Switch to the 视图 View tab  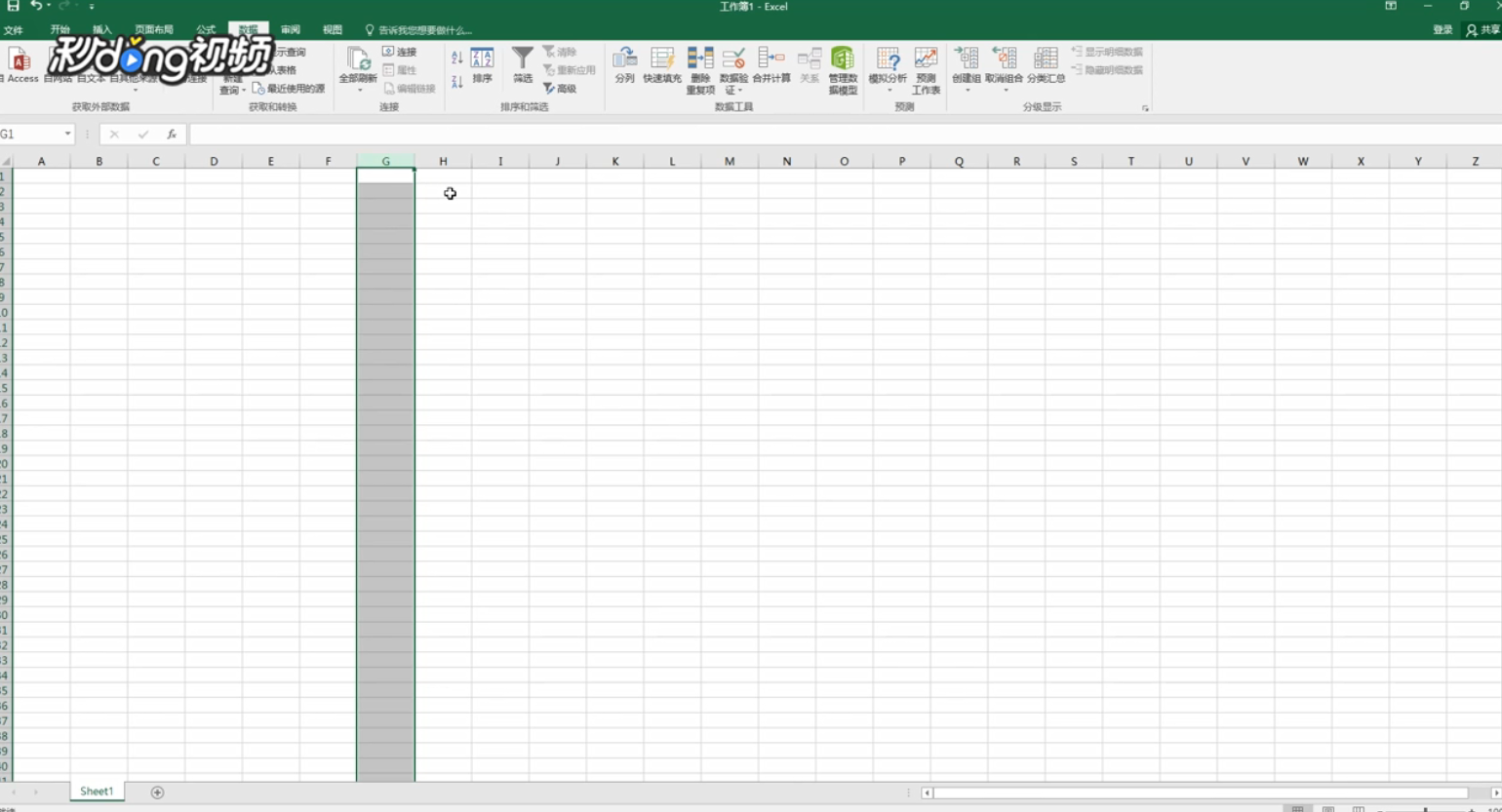(333, 30)
